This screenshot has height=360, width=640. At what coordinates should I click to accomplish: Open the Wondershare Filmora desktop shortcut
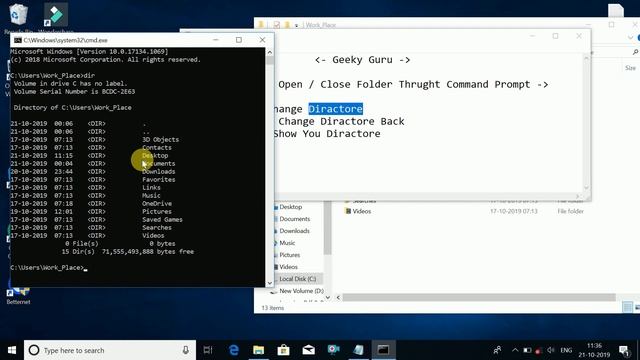tap(56, 16)
